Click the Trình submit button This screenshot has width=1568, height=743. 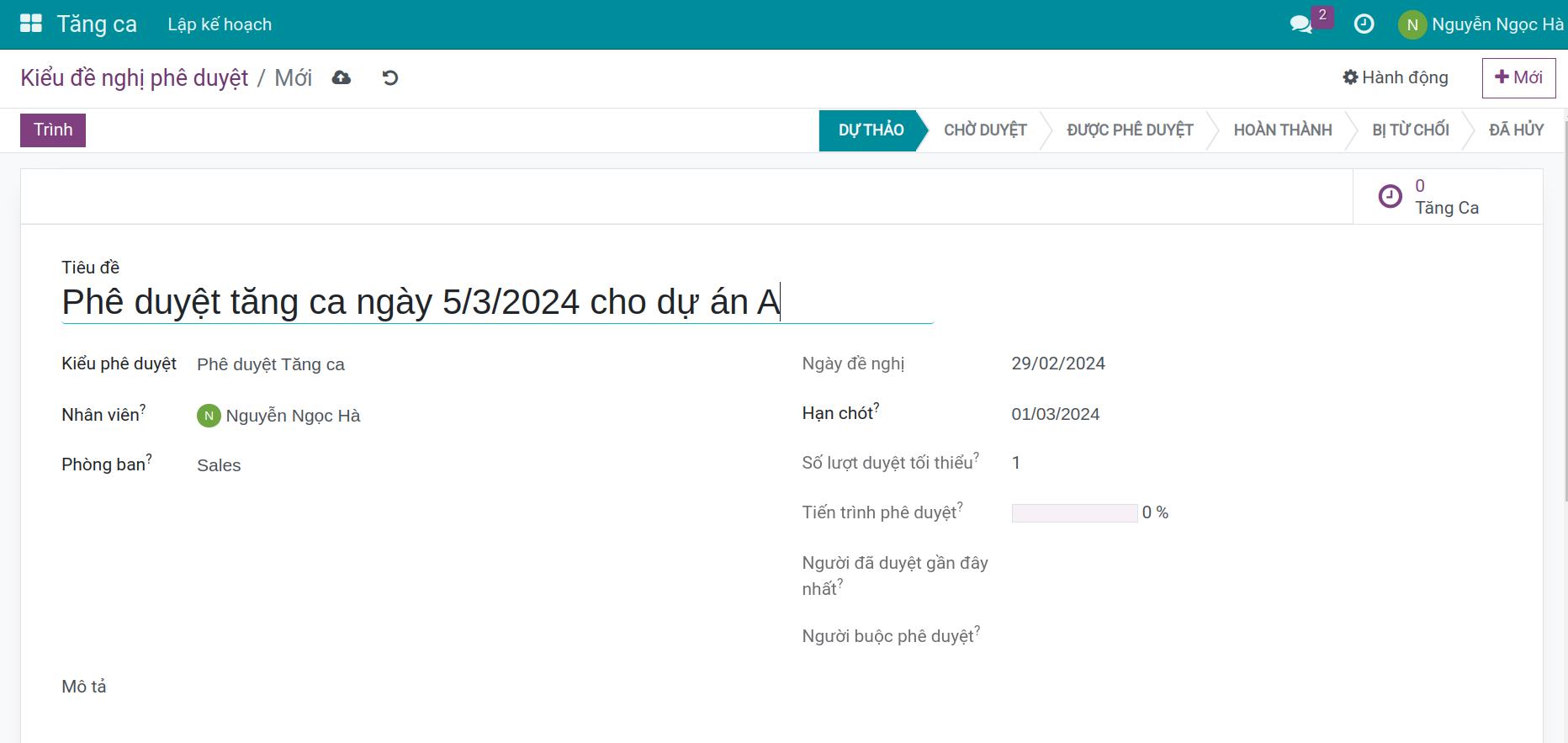[53, 130]
